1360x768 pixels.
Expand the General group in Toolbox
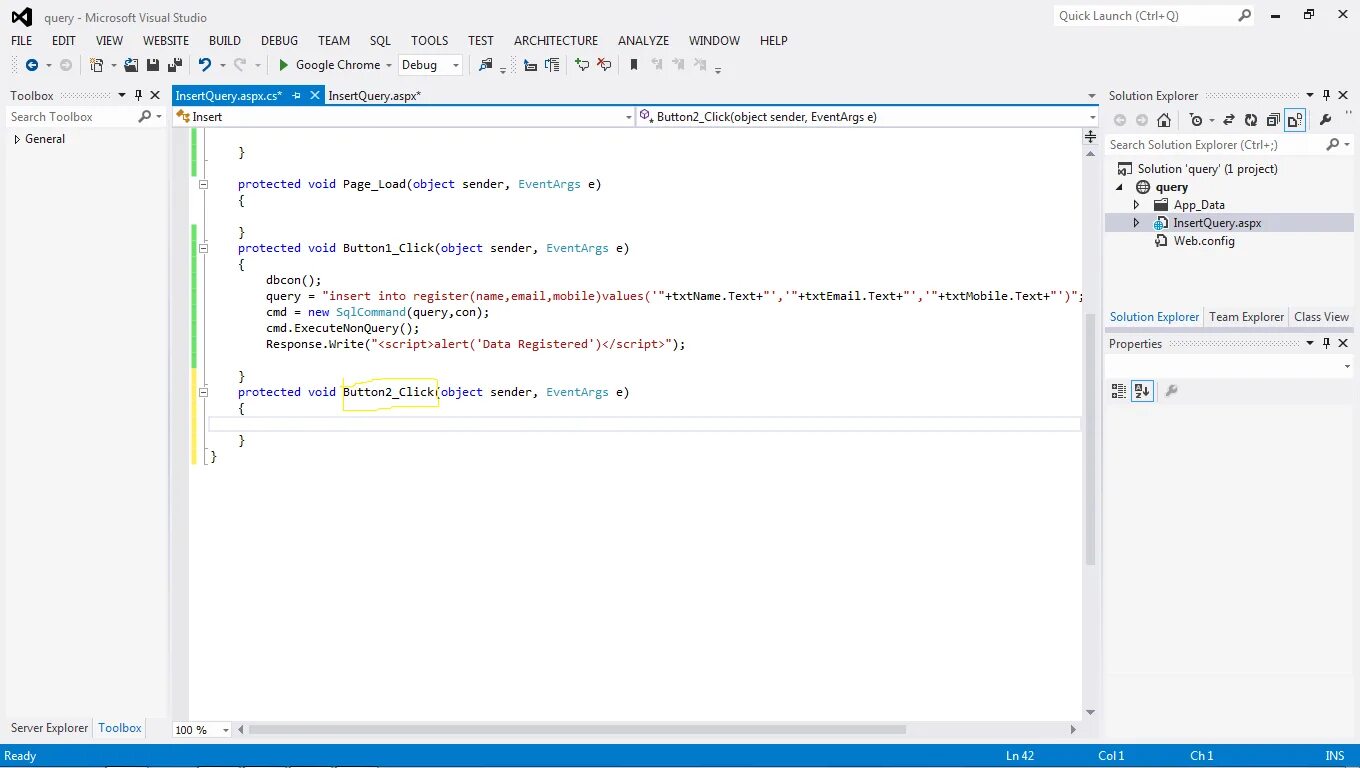[x=17, y=139]
